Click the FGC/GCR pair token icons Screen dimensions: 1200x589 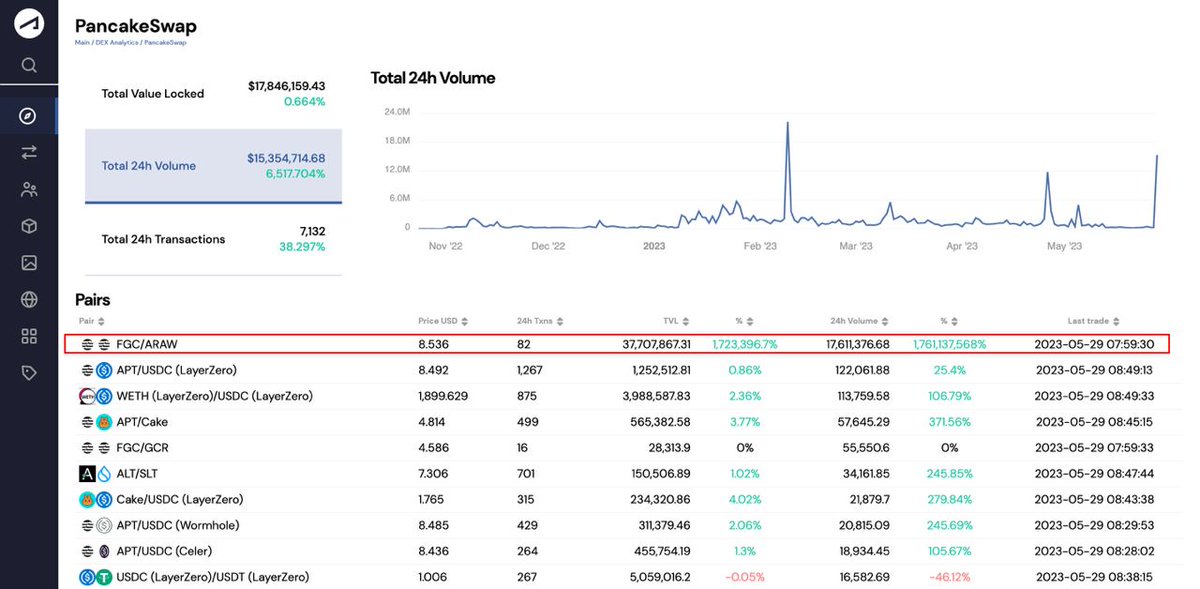point(96,448)
